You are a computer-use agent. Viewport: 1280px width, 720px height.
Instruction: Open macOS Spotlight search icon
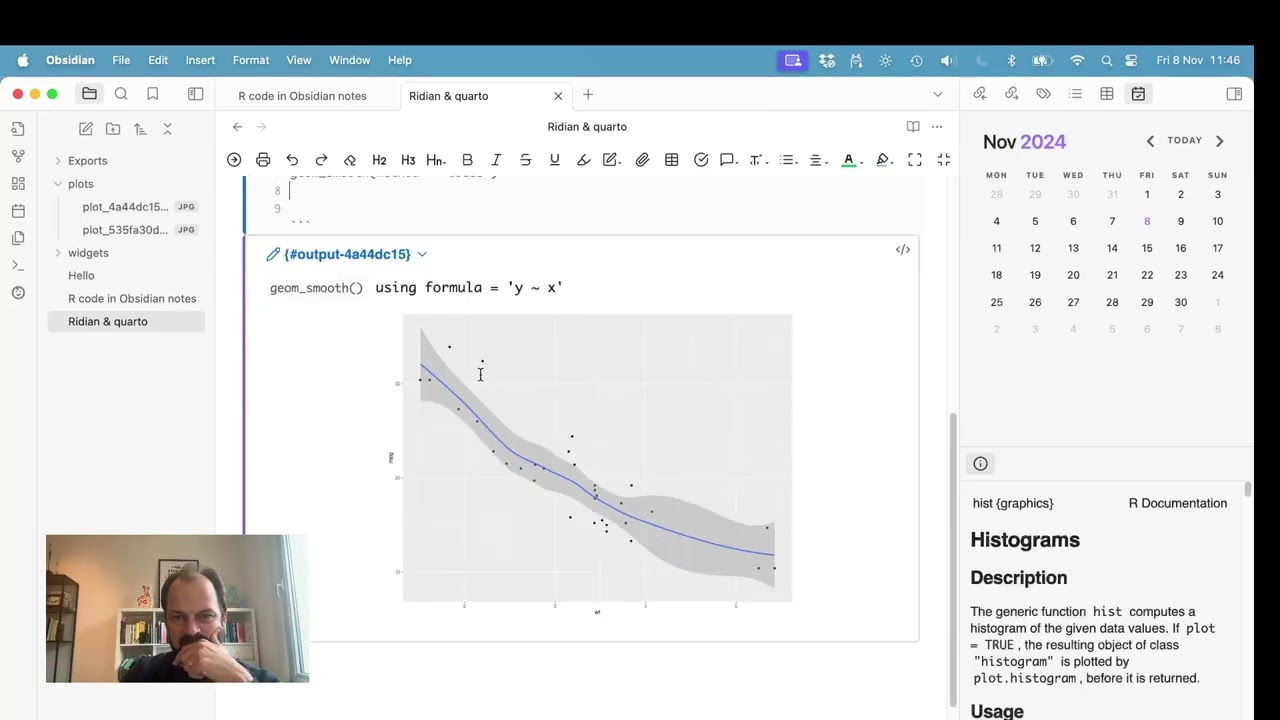point(1106,60)
